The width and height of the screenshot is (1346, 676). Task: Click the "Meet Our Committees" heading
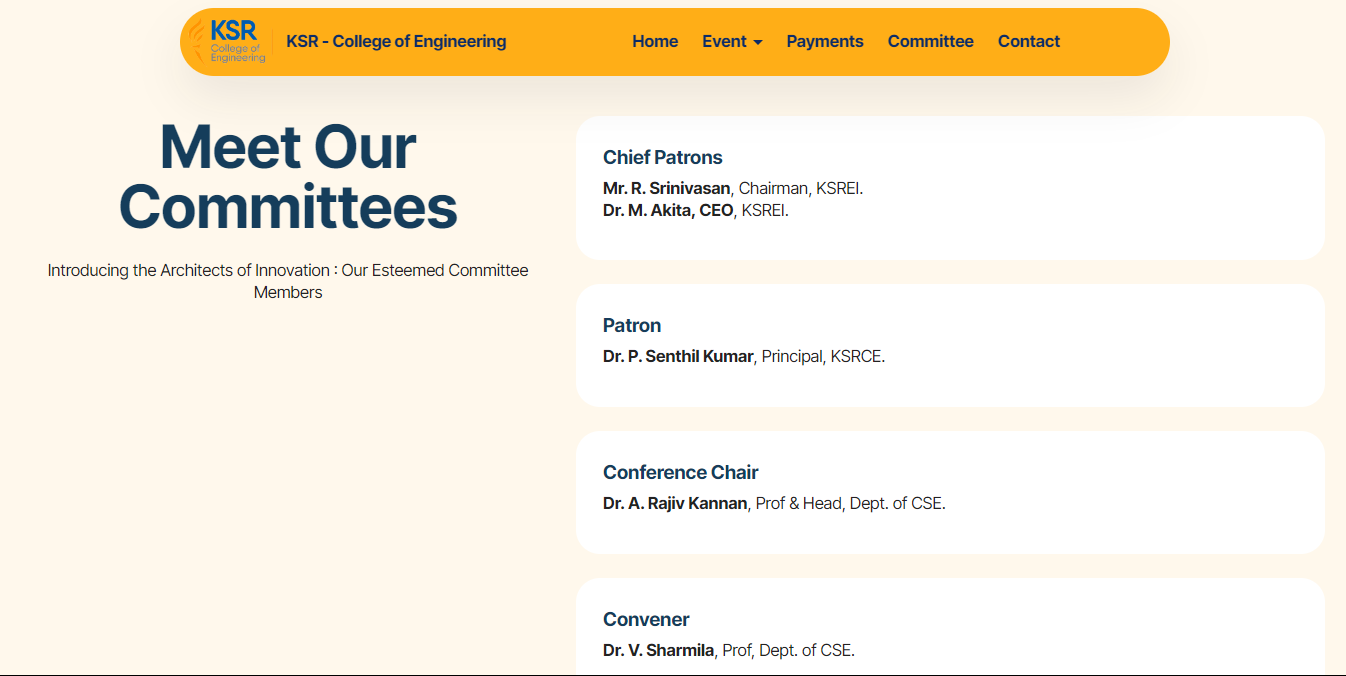pos(288,177)
